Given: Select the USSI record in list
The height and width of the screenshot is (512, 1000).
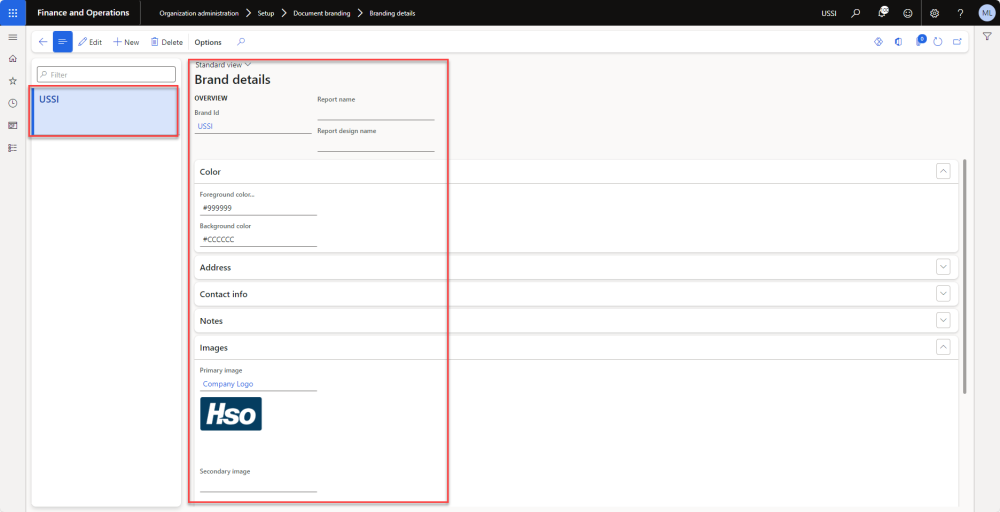Looking at the screenshot, I should tap(105, 112).
